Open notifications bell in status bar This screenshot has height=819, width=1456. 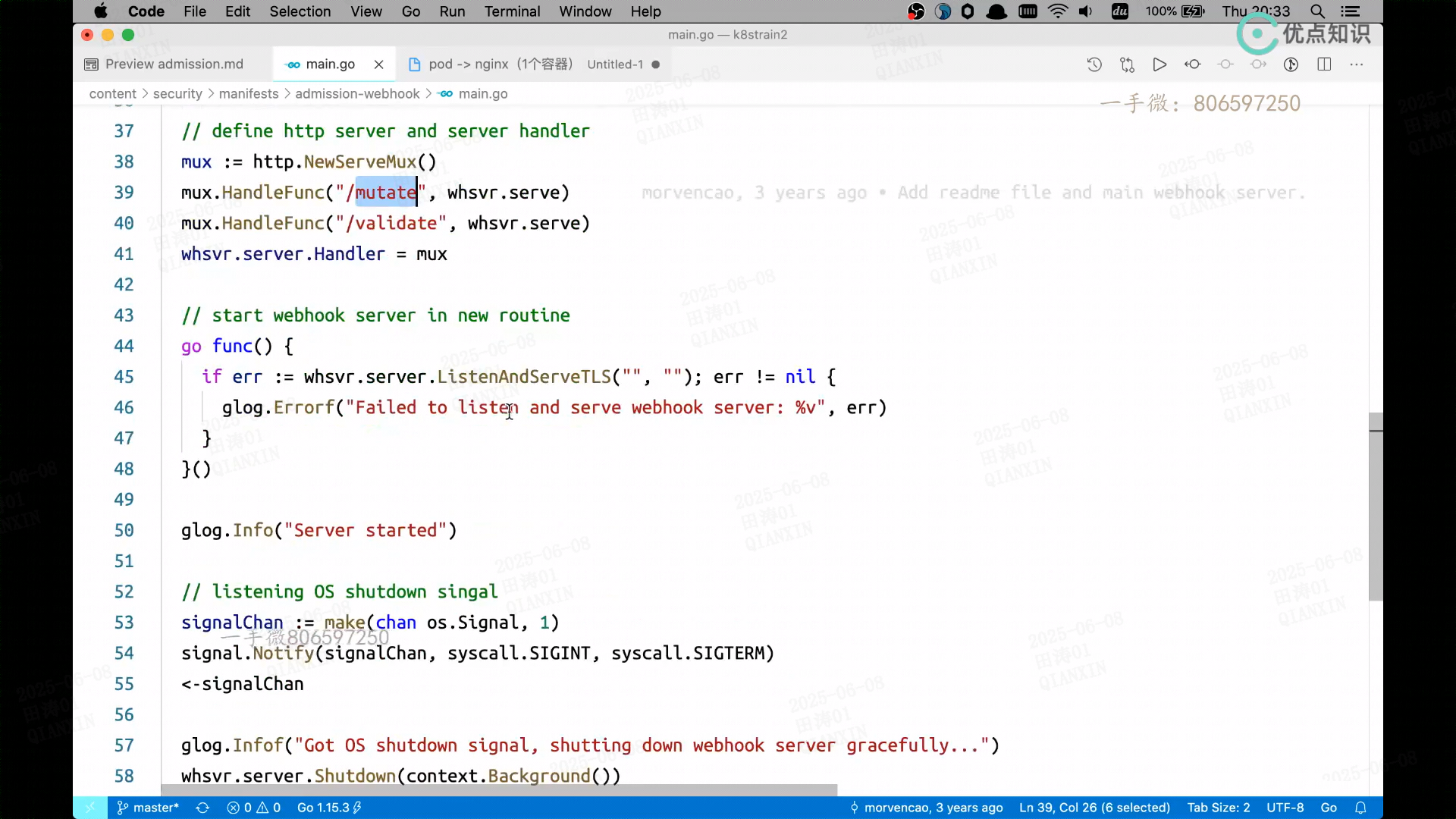coord(1360,808)
